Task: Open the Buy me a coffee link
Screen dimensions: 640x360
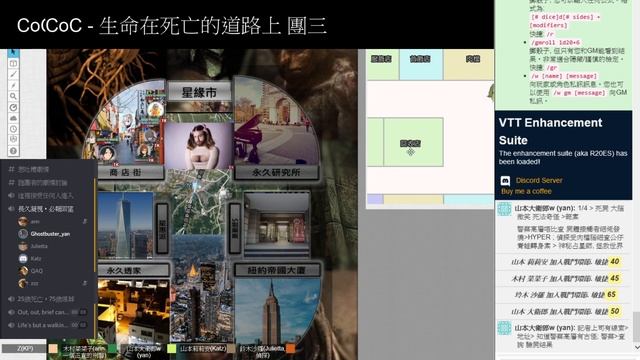Action: tap(526, 191)
